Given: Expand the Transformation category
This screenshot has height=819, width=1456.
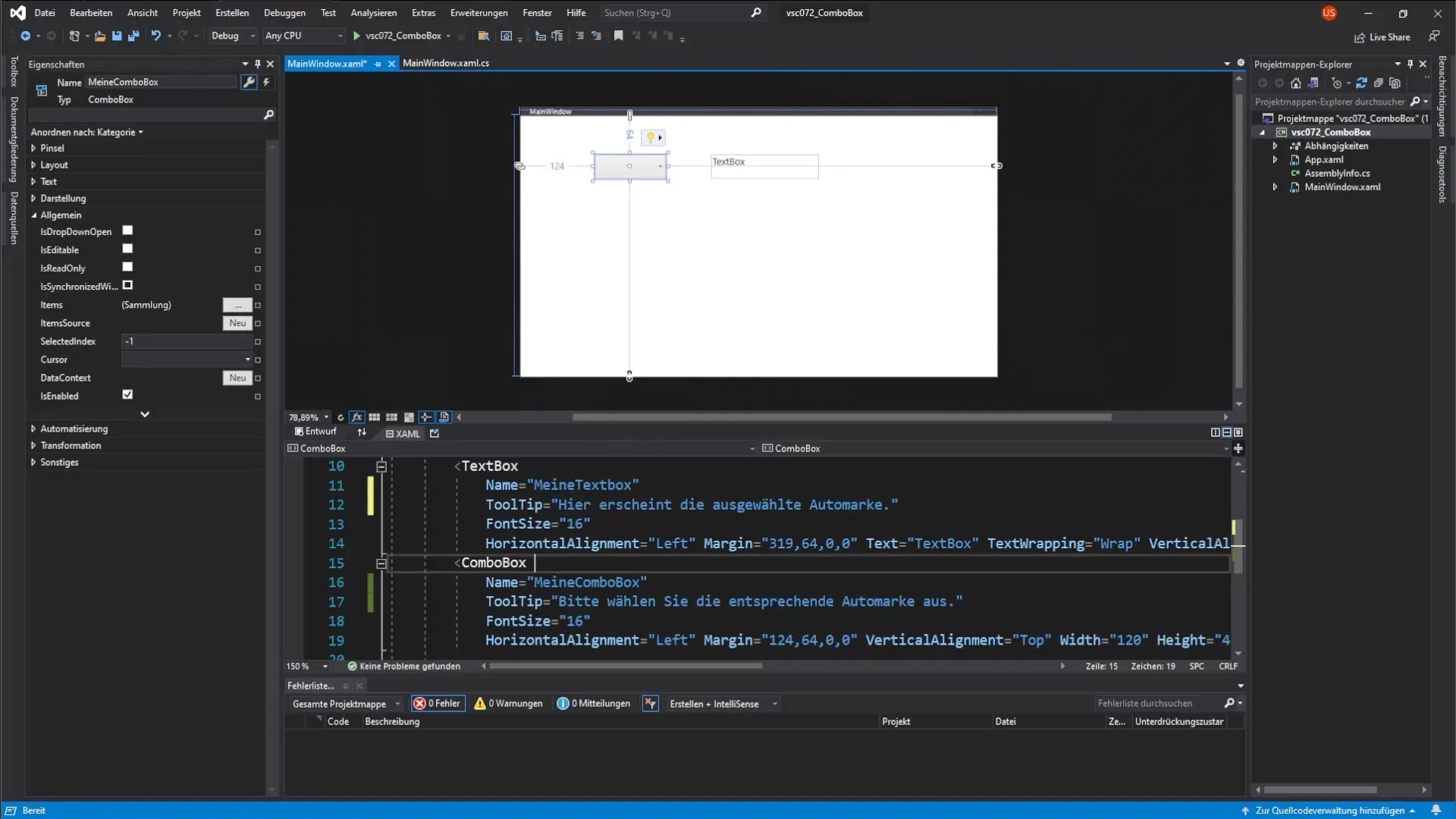Looking at the screenshot, I should coord(33,446).
